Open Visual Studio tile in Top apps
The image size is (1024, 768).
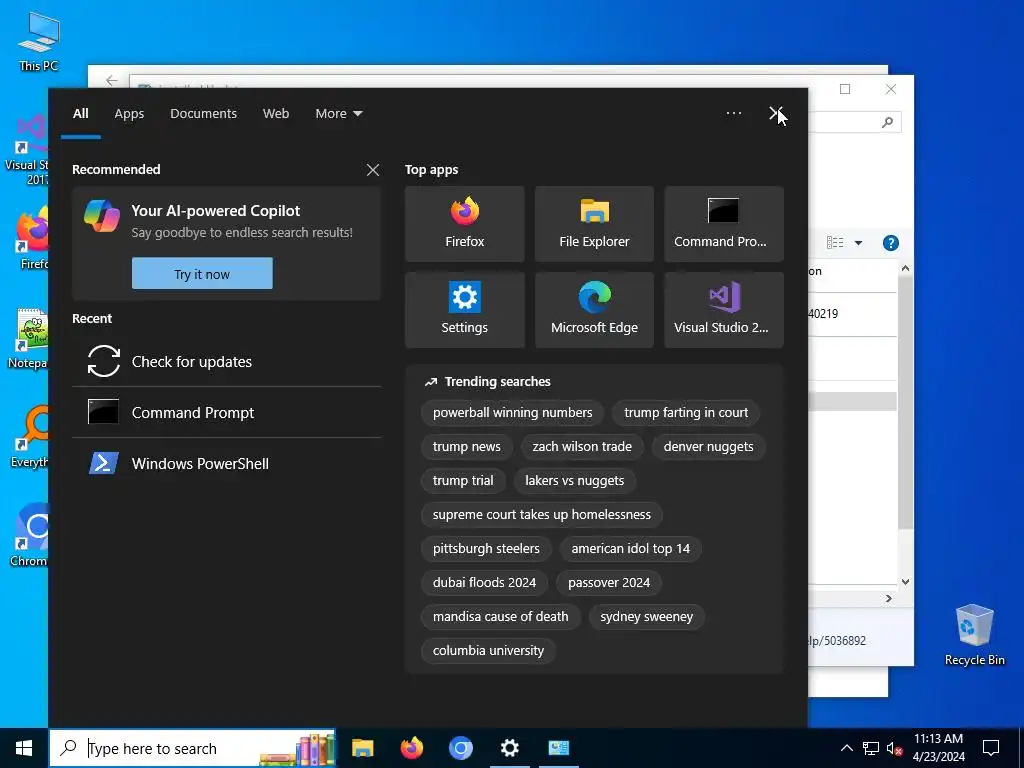[724, 310]
